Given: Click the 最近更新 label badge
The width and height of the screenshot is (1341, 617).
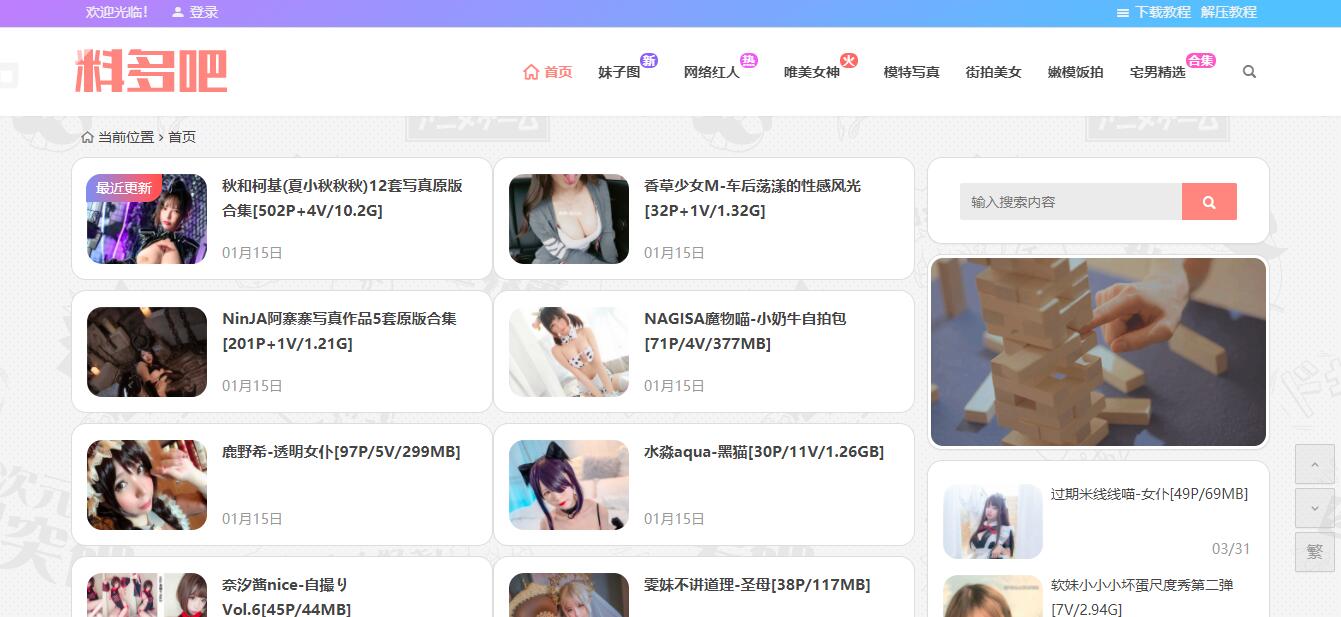Looking at the screenshot, I should point(124,188).
